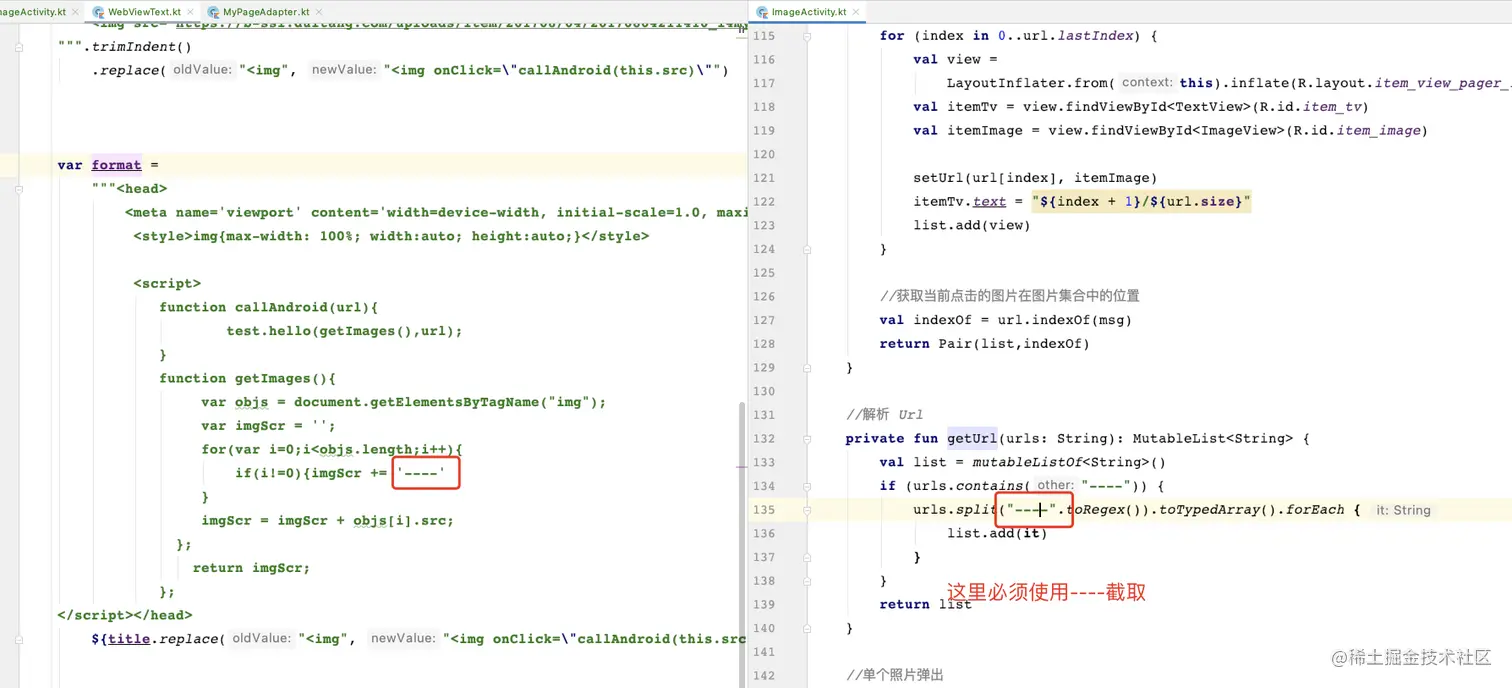Click the fold end marker at line 137
Viewport: 1512px width, 688px height.
[807, 557]
